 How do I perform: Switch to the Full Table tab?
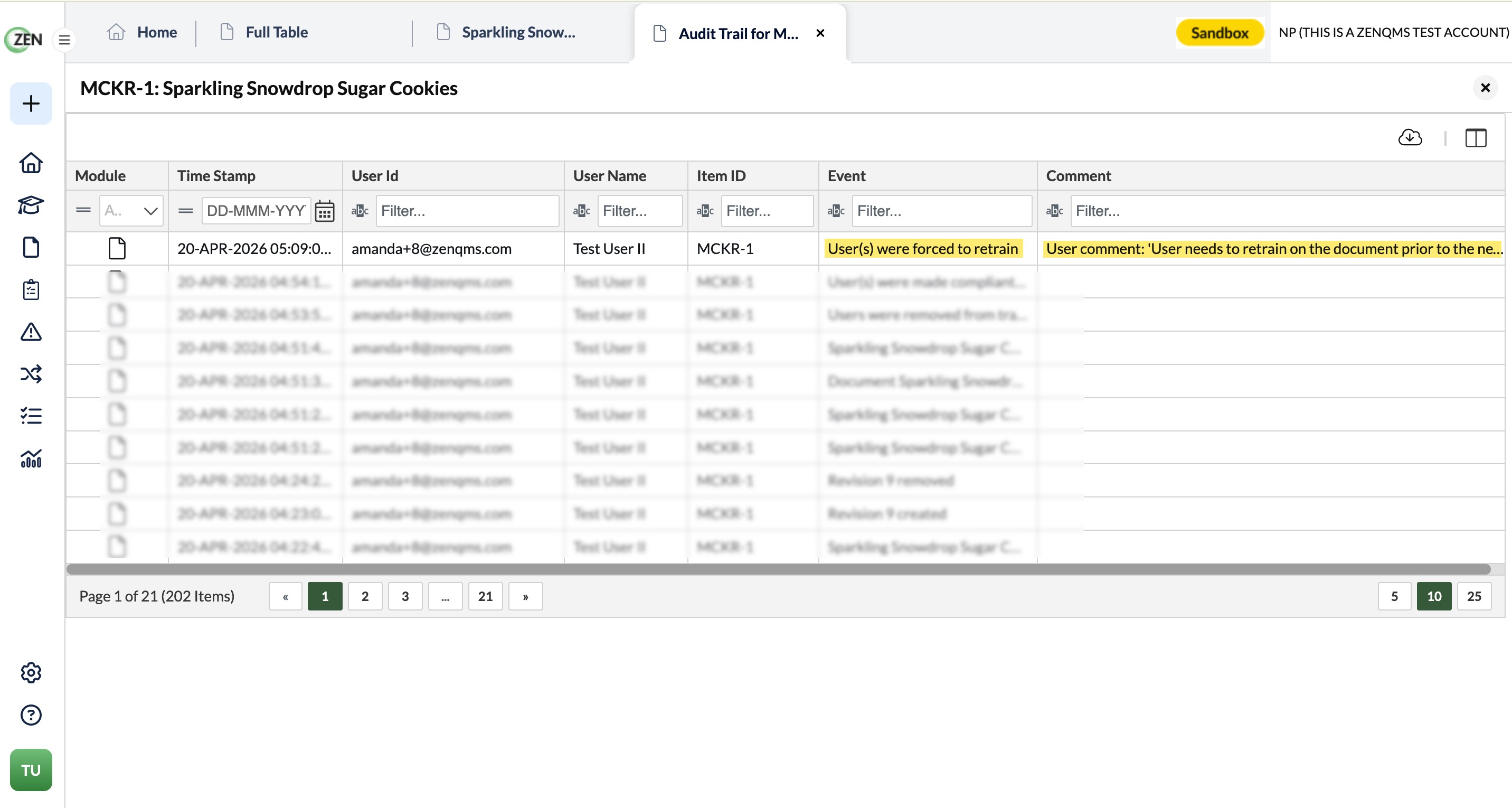pyautogui.click(x=263, y=32)
